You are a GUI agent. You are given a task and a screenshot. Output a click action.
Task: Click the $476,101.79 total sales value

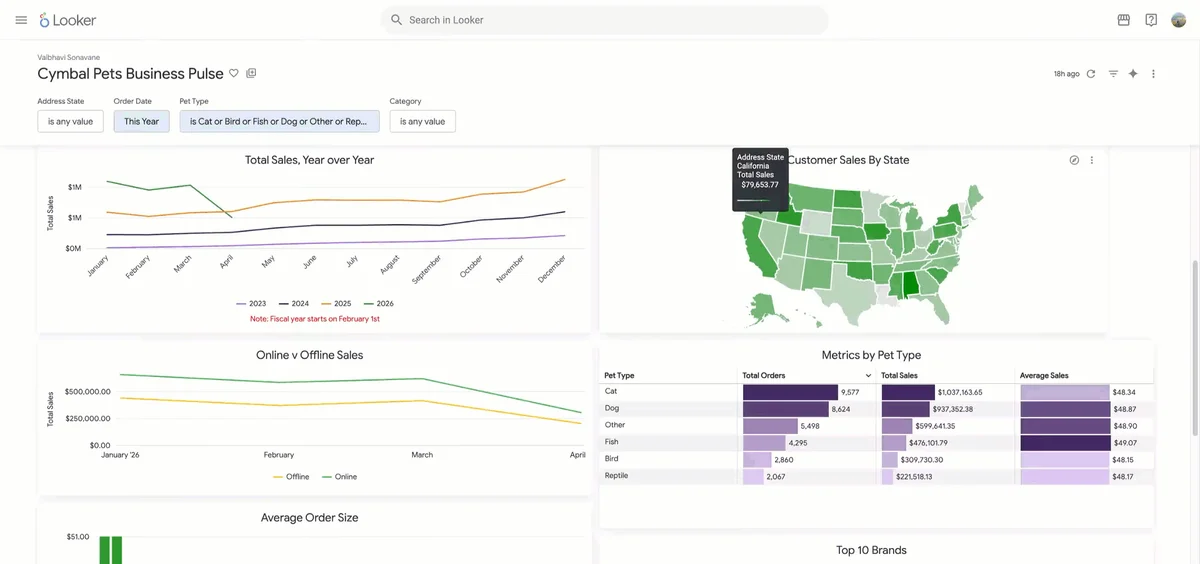click(x=928, y=442)
